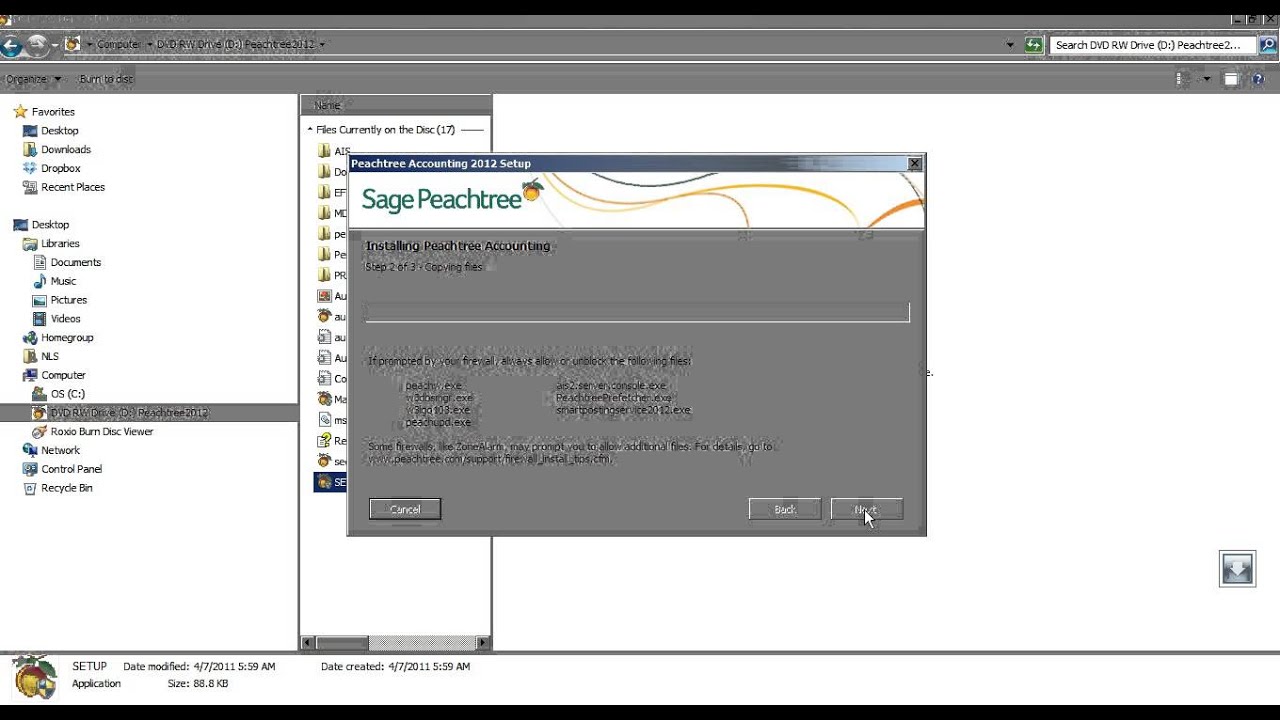Open Desktop under Favorites
Viewport: 1280px width, 720px height.
point(59,131)
